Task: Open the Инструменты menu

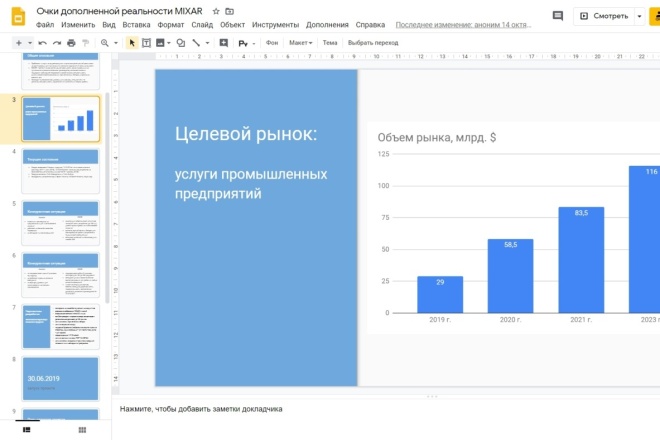Action: pyautogui.click(x=276, y=25)
